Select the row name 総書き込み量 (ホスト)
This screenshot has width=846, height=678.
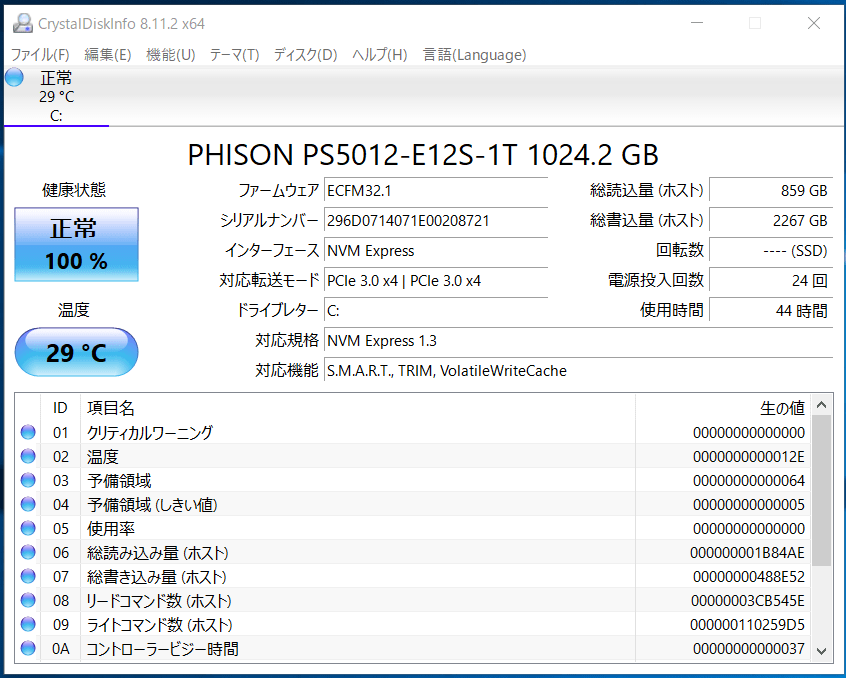click(156, 577)
